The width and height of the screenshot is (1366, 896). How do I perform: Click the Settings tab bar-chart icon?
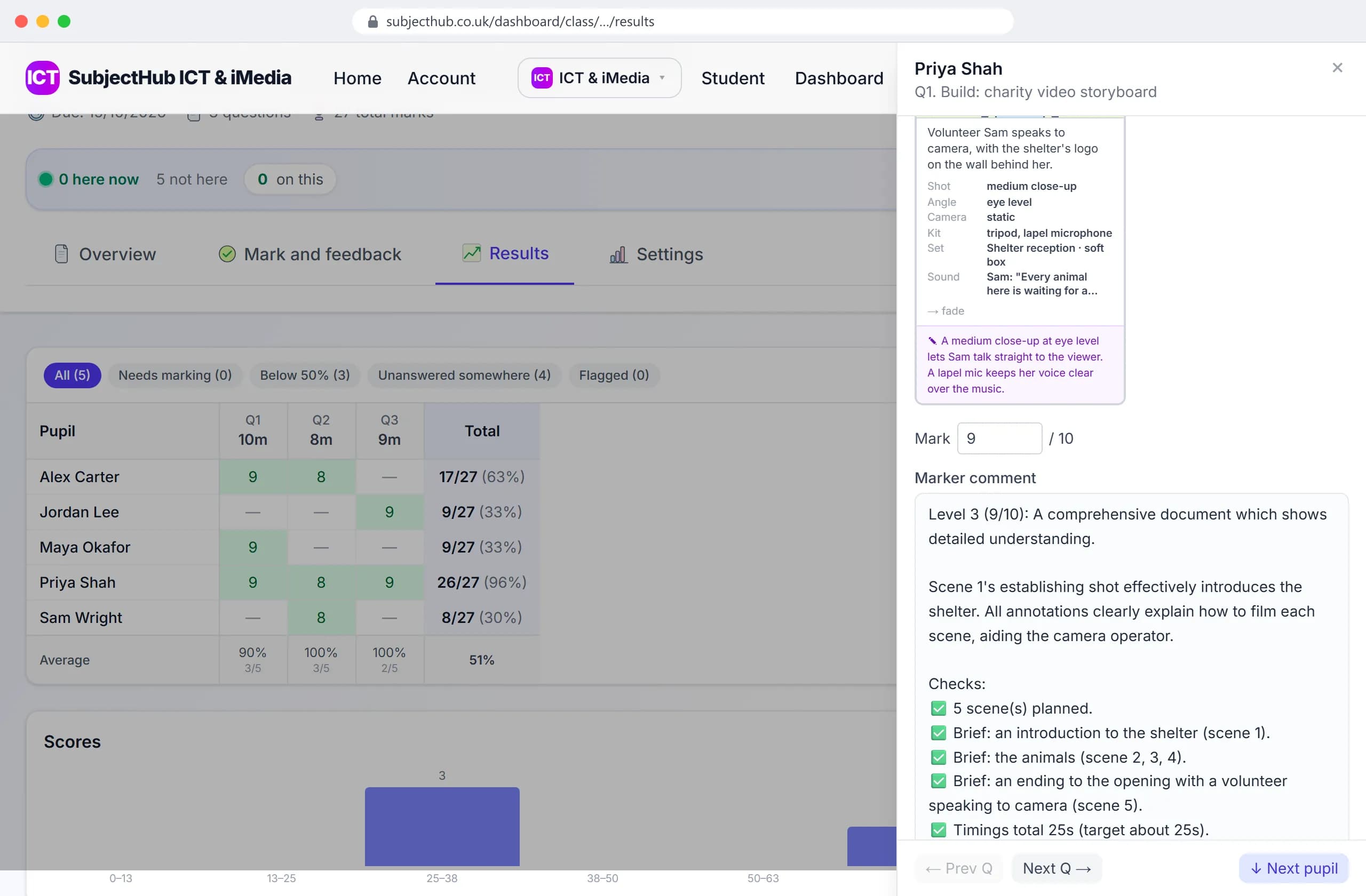(x=618, y=254)
